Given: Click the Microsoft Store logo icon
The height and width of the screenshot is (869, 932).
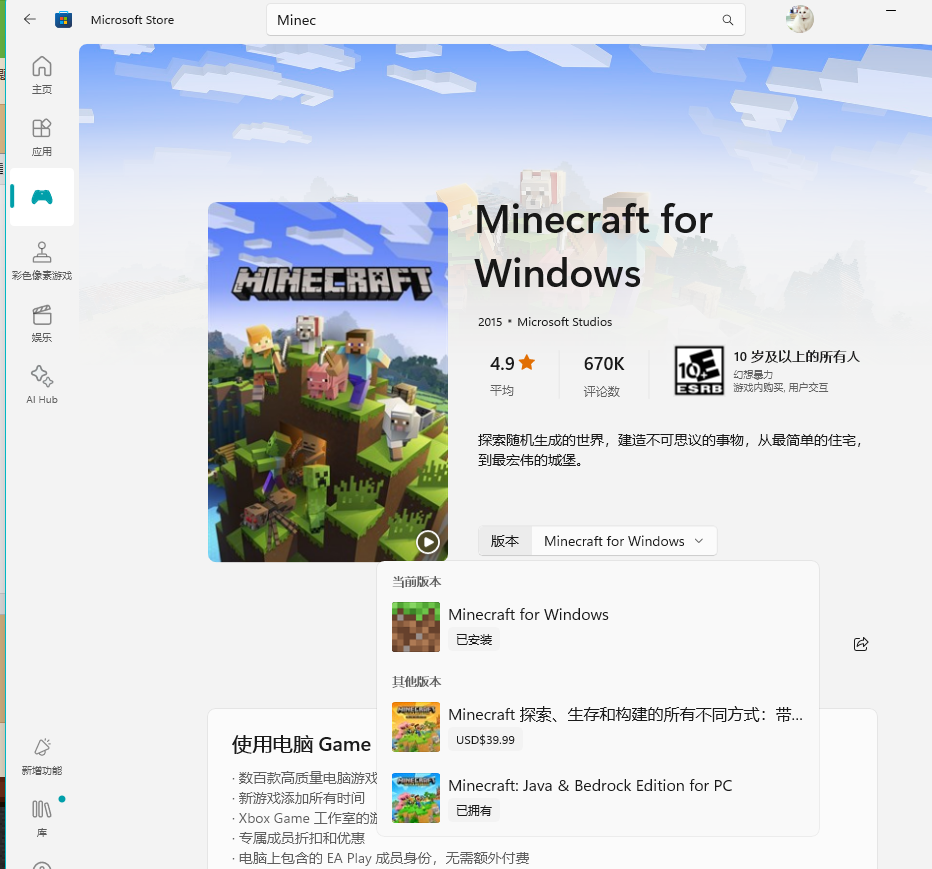Looking at the screenshot, I should (x=64, y=20).
